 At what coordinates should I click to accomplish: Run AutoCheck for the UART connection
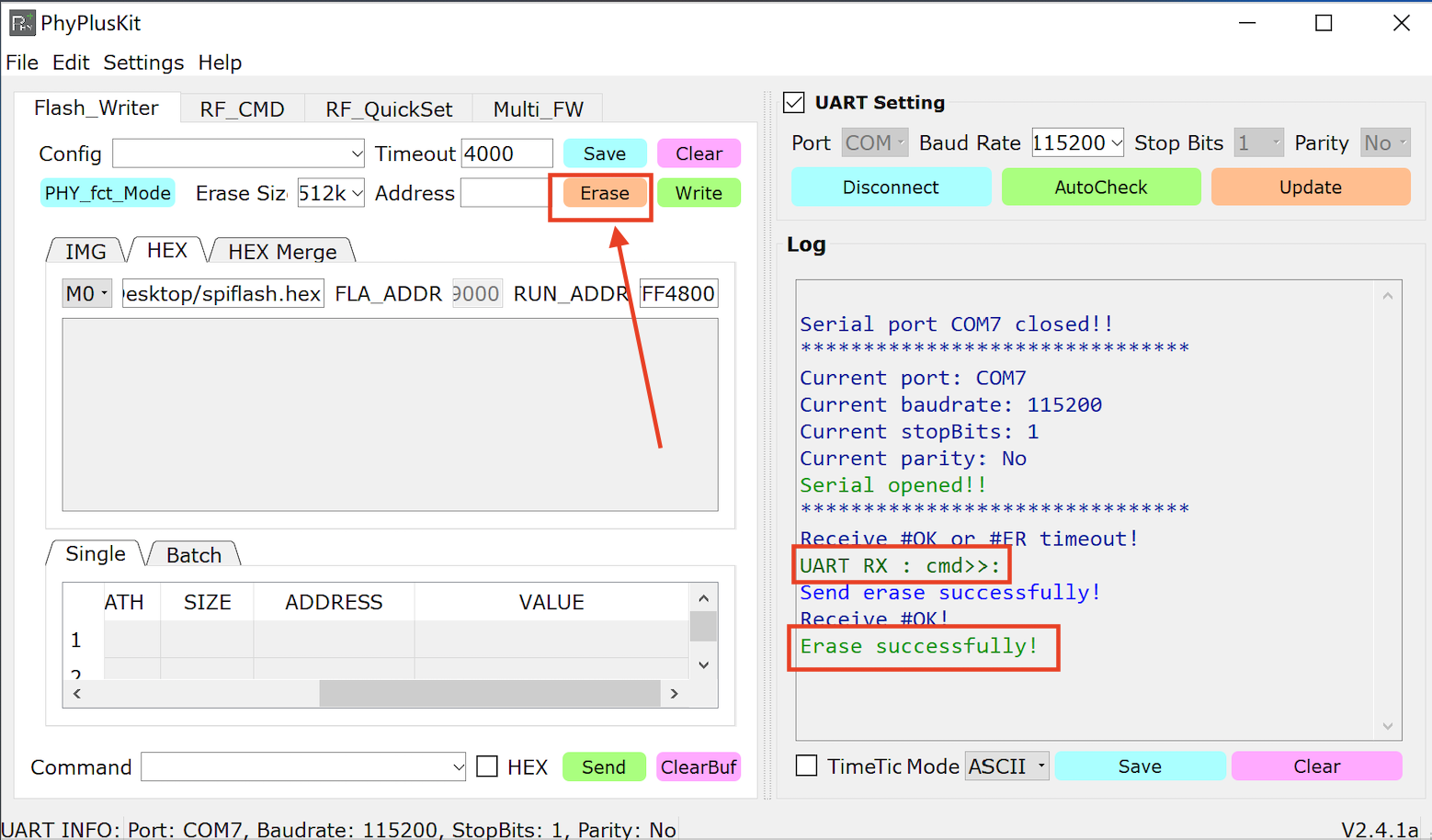click(1100, 187)
